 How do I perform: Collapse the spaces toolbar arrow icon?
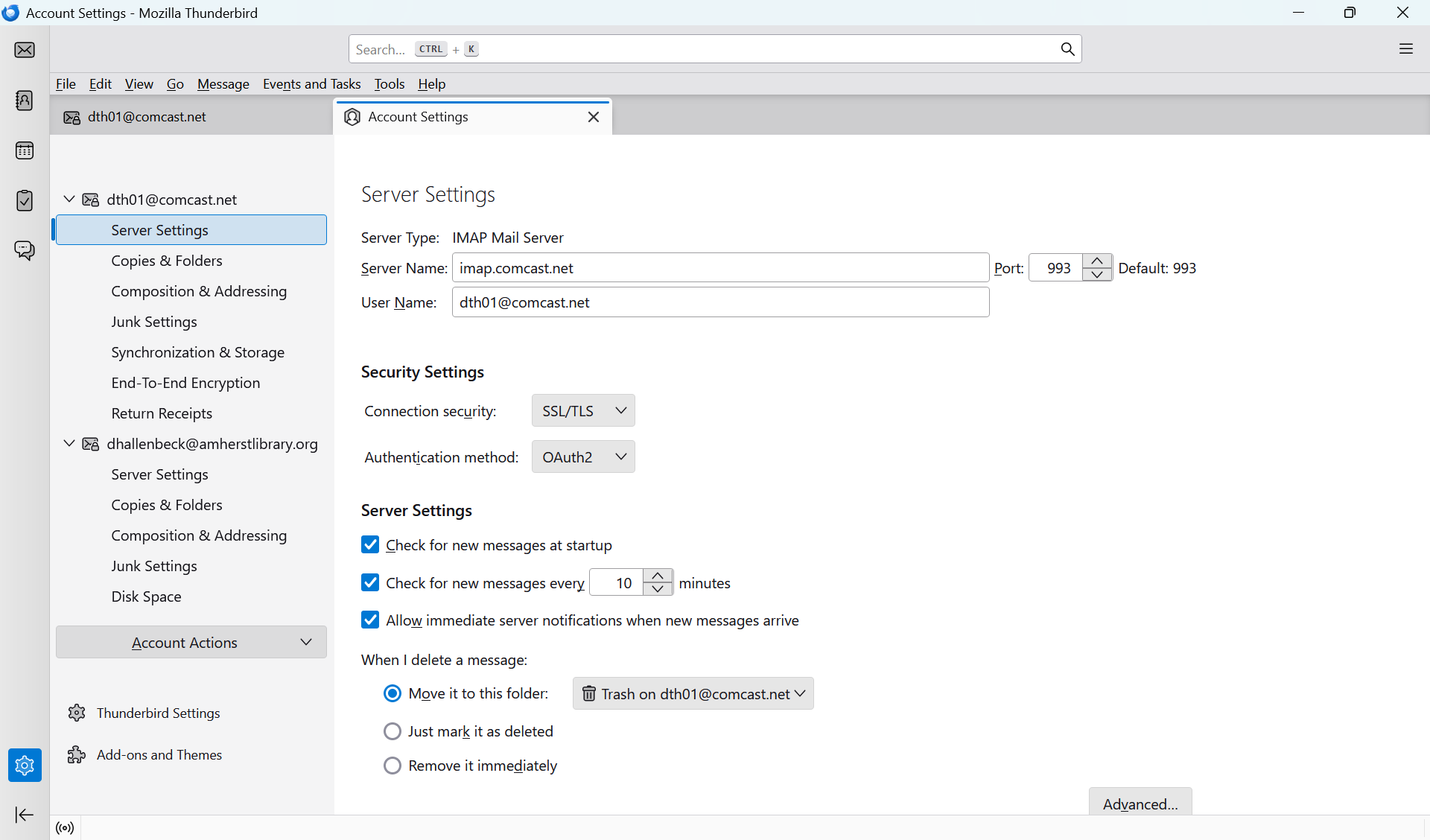point(25,815)
